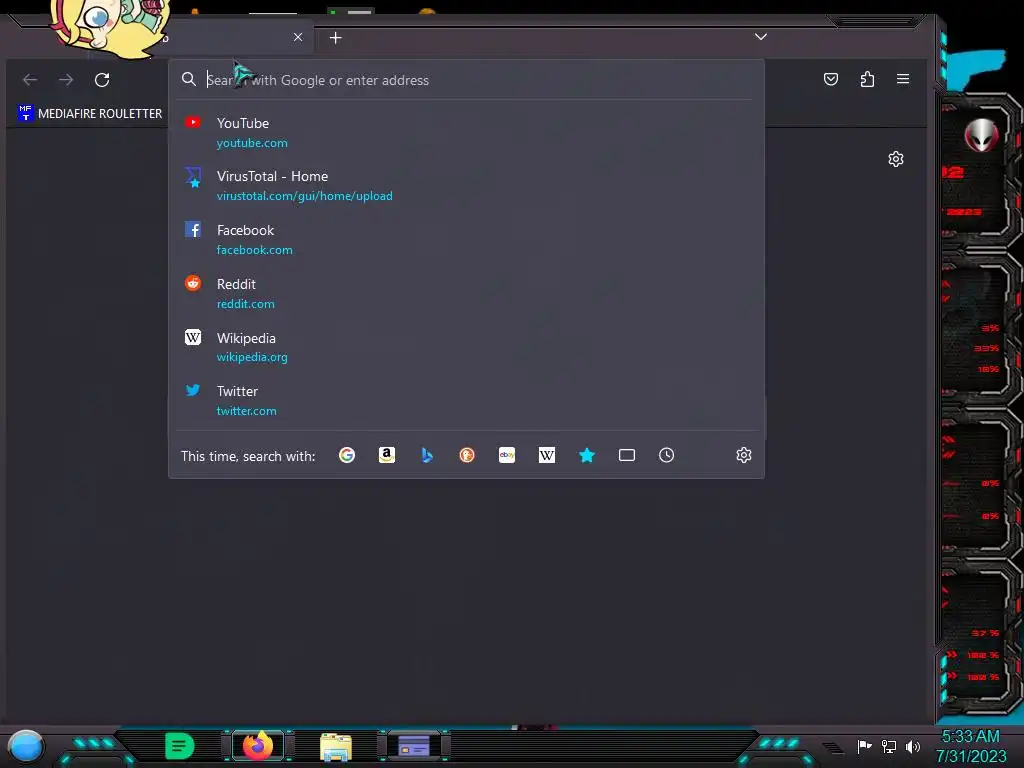Select the Facebook suggestion
1024x768 pixels.
tap(466, 240)
